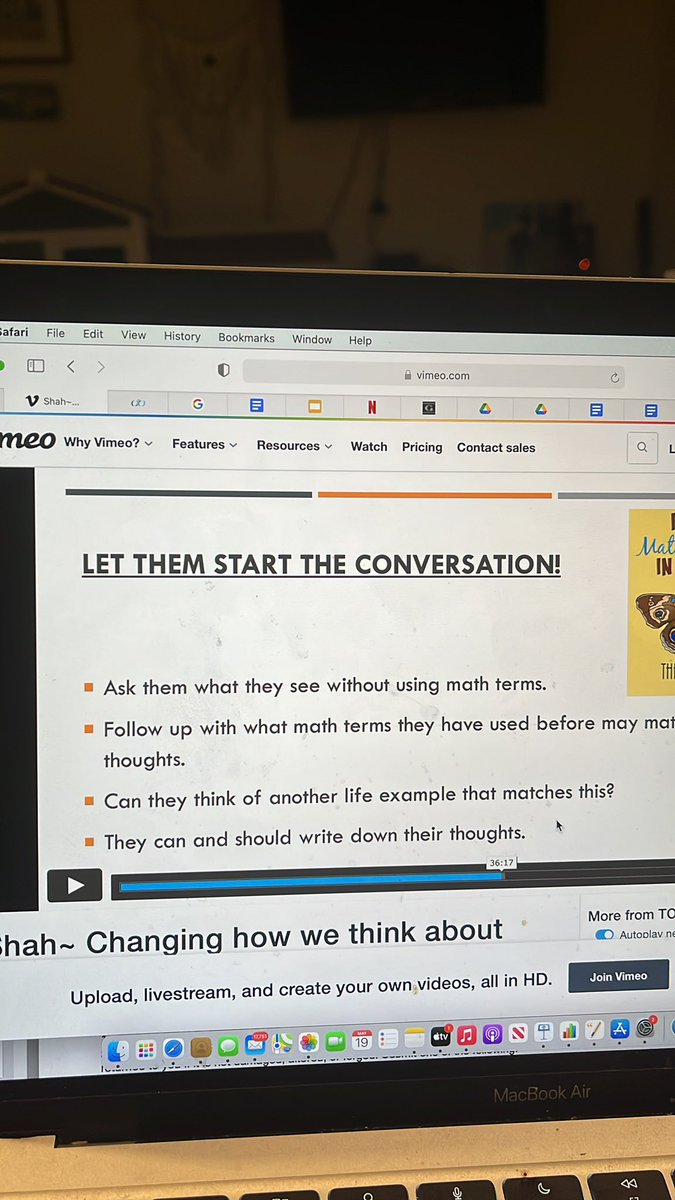The height and width of the screenshot is (1200, 675).
Task: Play the Vimeo video
Action: (75, 885)
